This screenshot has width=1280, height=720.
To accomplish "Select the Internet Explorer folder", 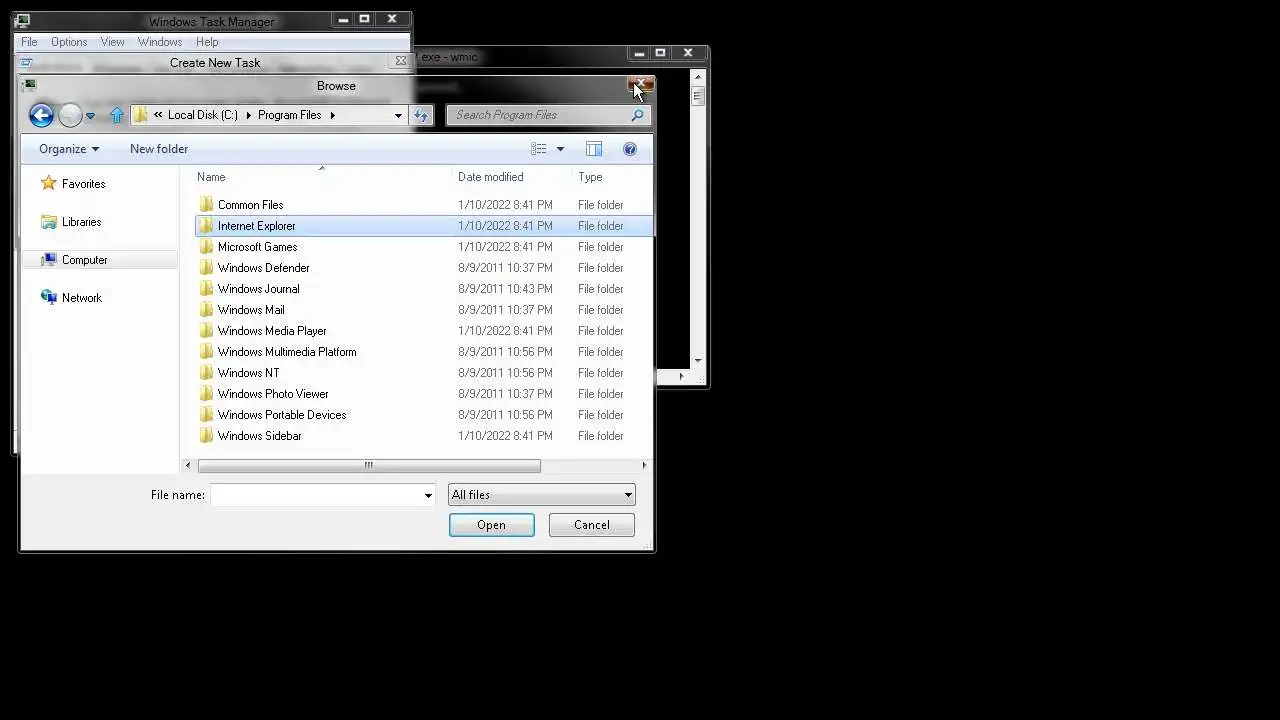I will pyautogui.click(x=424, y=226).
